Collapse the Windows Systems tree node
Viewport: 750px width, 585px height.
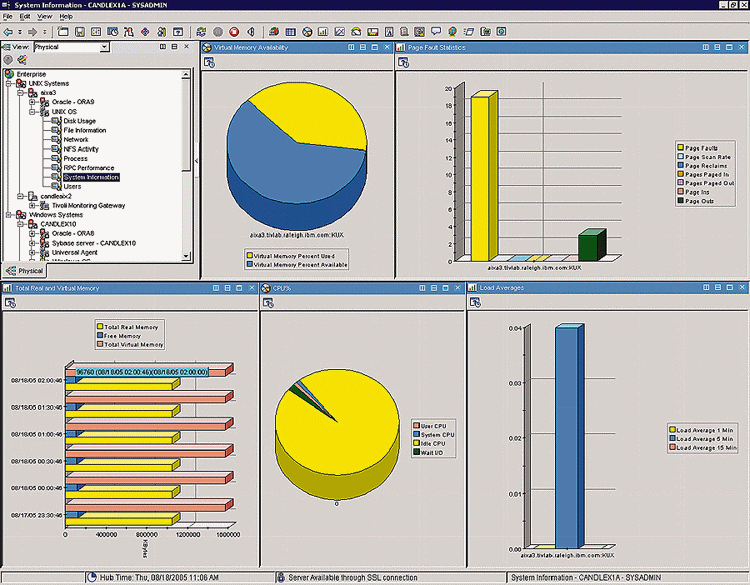[9, 215]
